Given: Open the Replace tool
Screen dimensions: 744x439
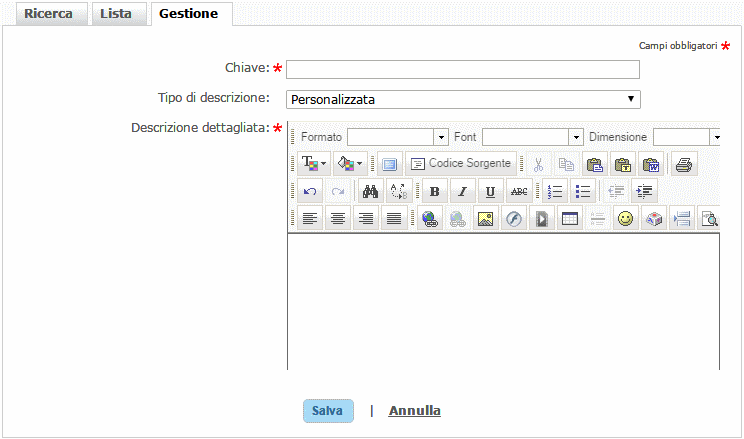Looking at the screenshot, I should [x=399, y=191].
